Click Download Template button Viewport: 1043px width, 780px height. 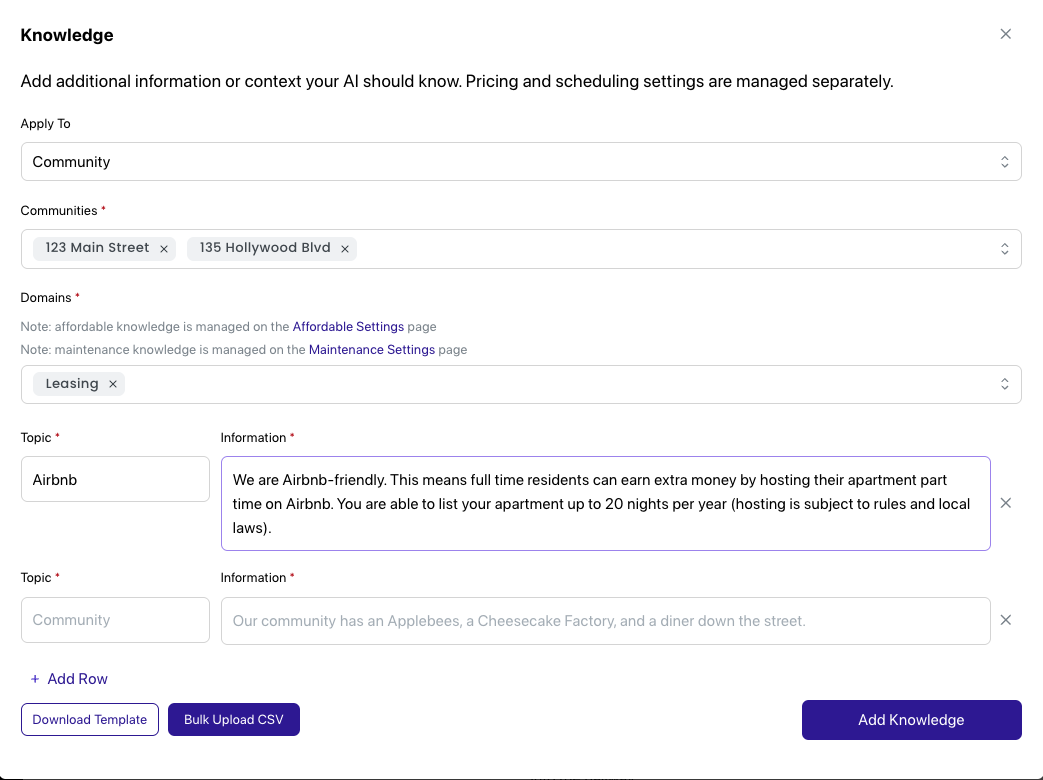[x=90, y=719]
